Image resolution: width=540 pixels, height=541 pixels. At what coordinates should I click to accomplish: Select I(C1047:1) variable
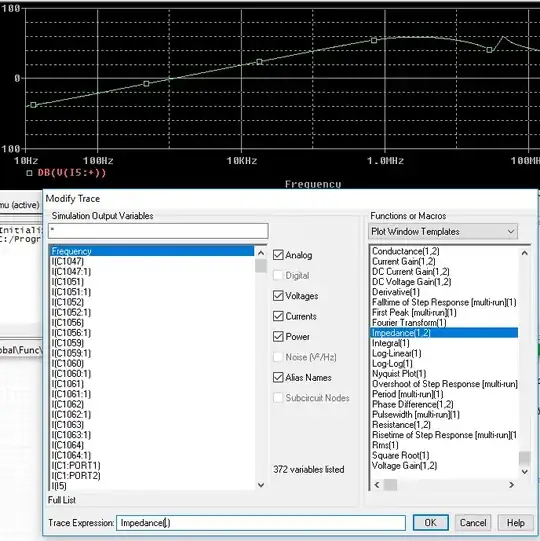(x=71, y=272)
